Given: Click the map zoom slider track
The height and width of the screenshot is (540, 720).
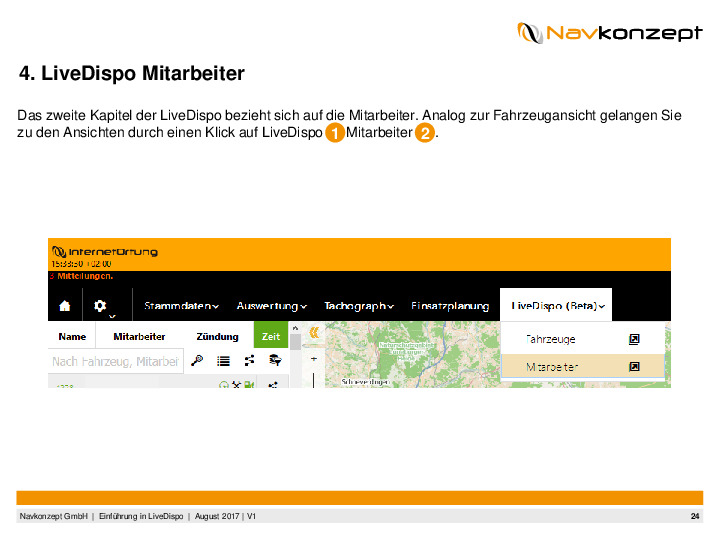Looking at the screenshot, I should pyautogui.click(x=314, y=380).
